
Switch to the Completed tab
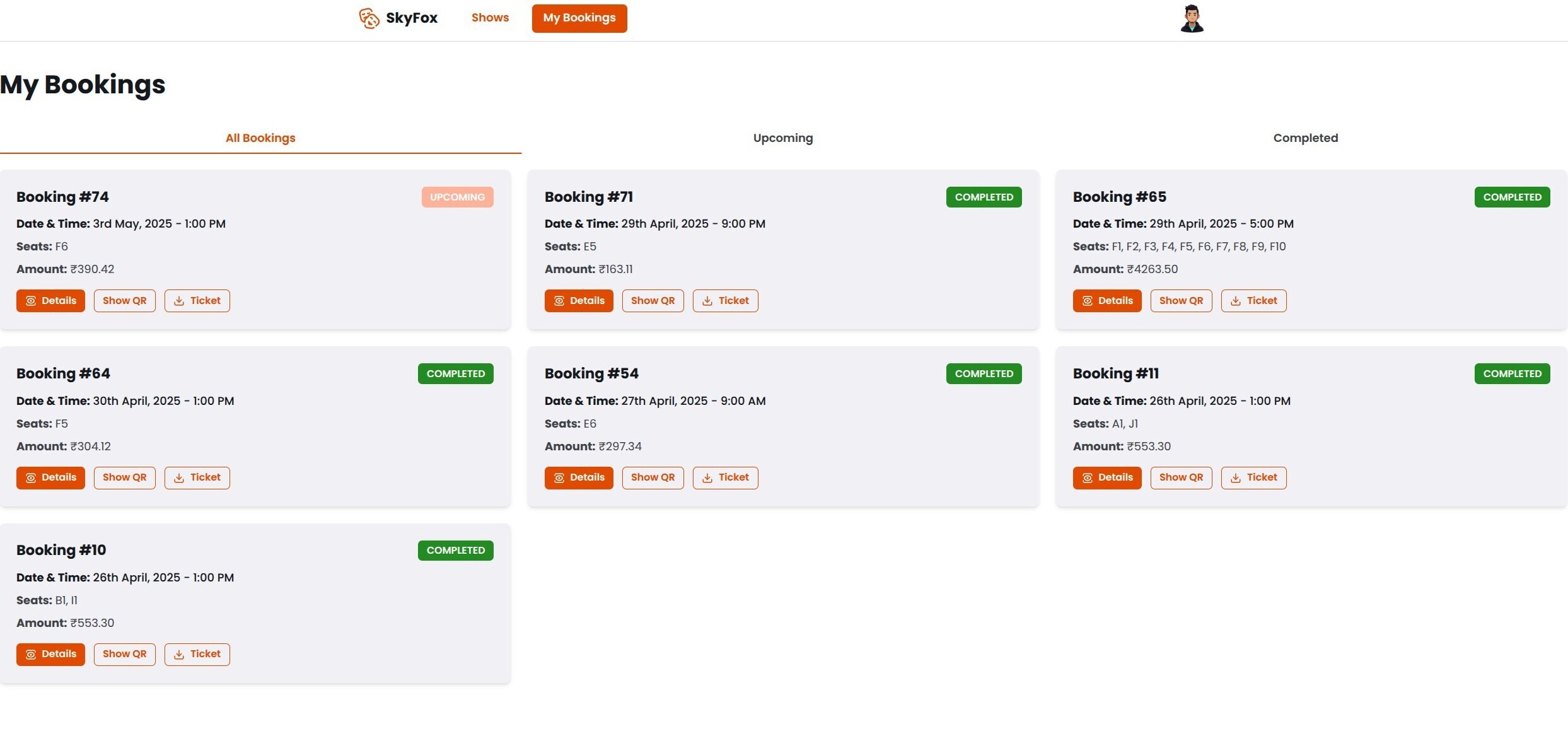tap(1306, 138)
